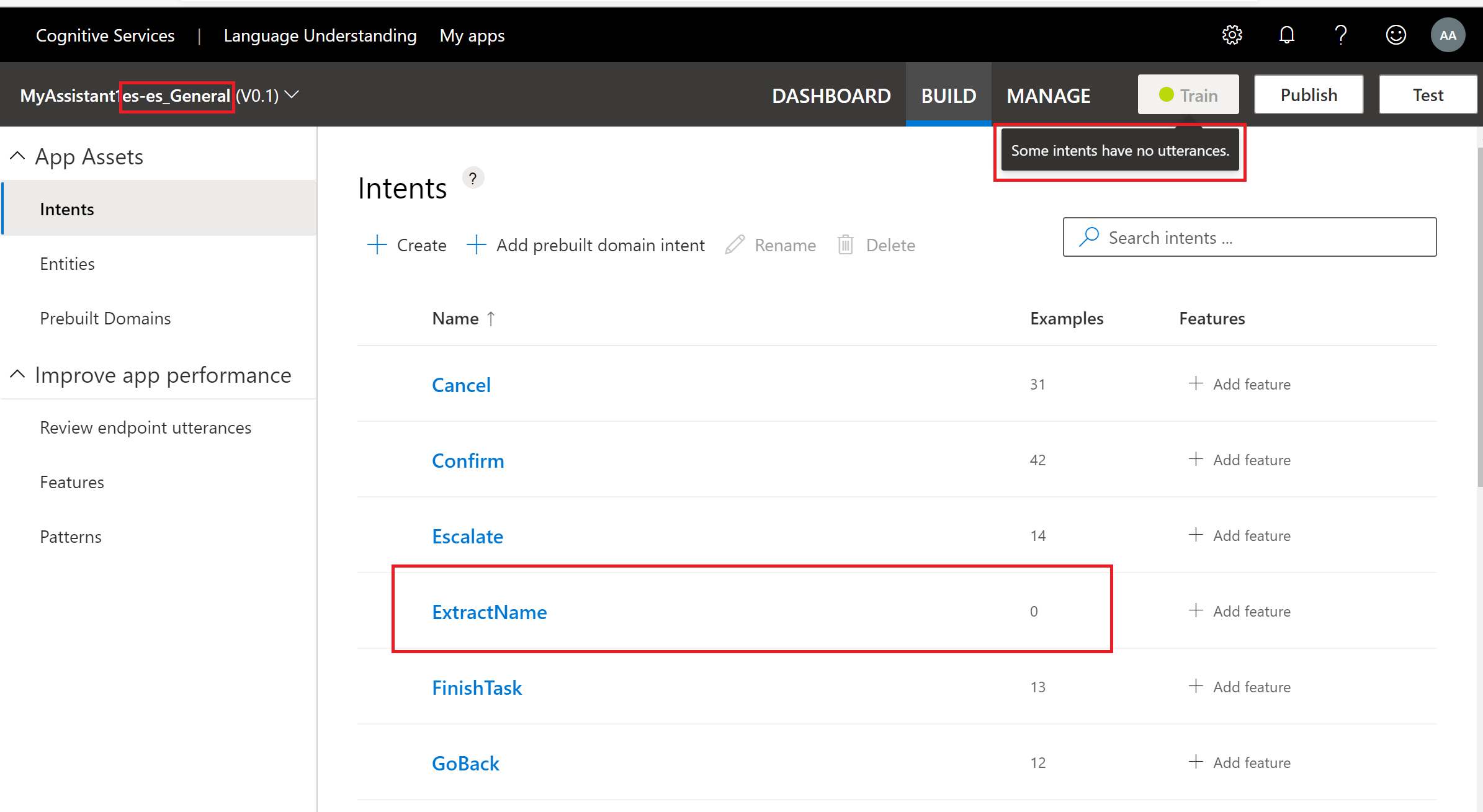Click the Delete button label
Screen dimensions: 1483x812
[890, 245]
